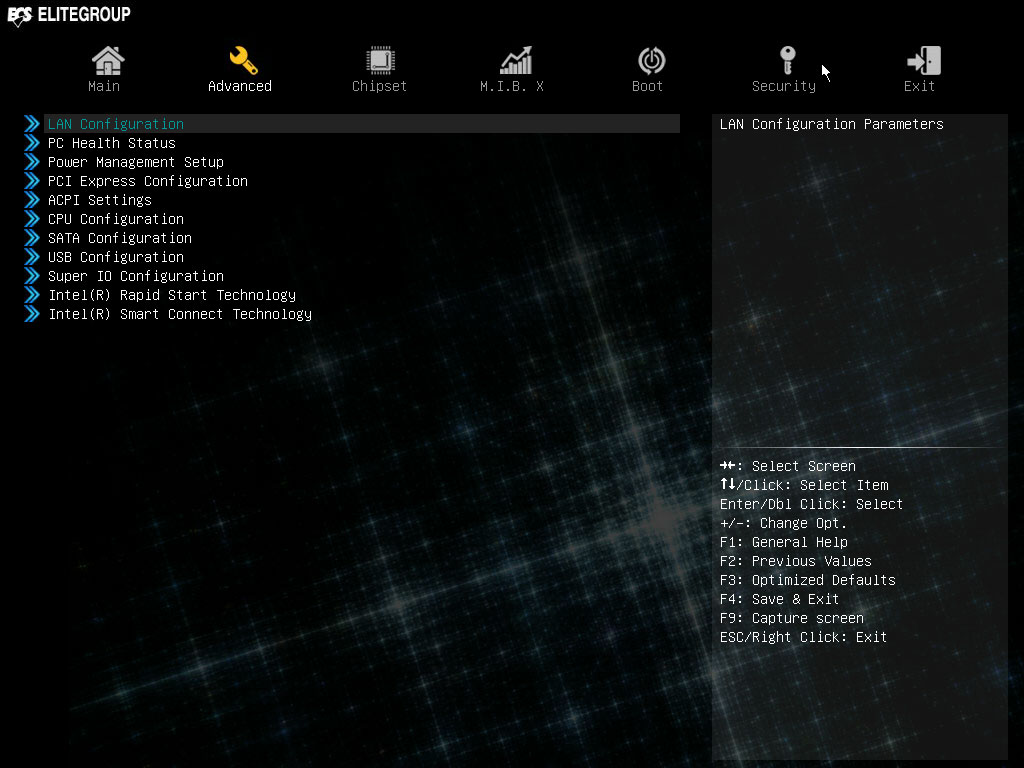Click chevron arrow beside USB Configuration
The image size is (1024, 768).
pos(31,256)
